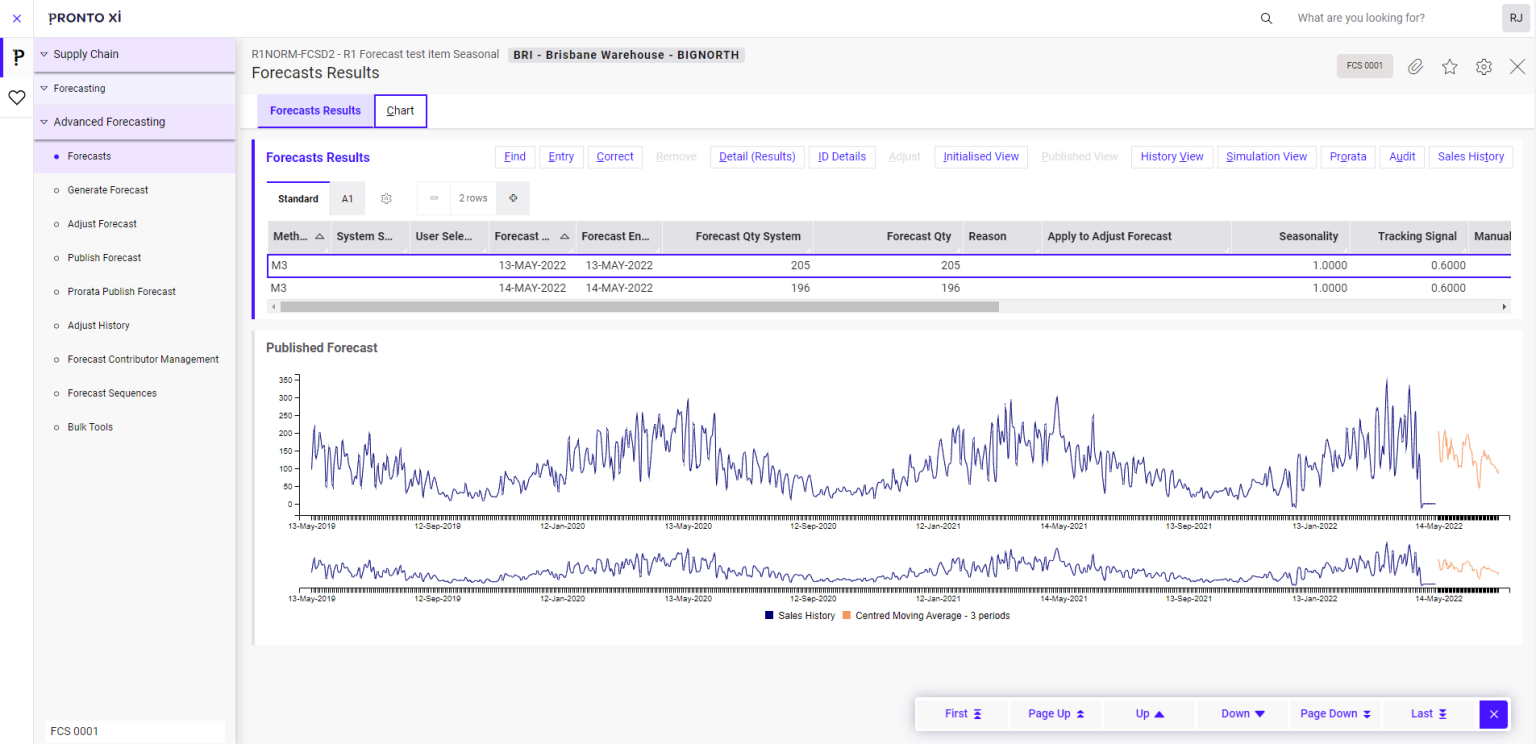Image resolution: width=1536 pixels, height=744 pixels.
Task: Toggle Sales History series in chart legend
Action: (x=800, y=616)
